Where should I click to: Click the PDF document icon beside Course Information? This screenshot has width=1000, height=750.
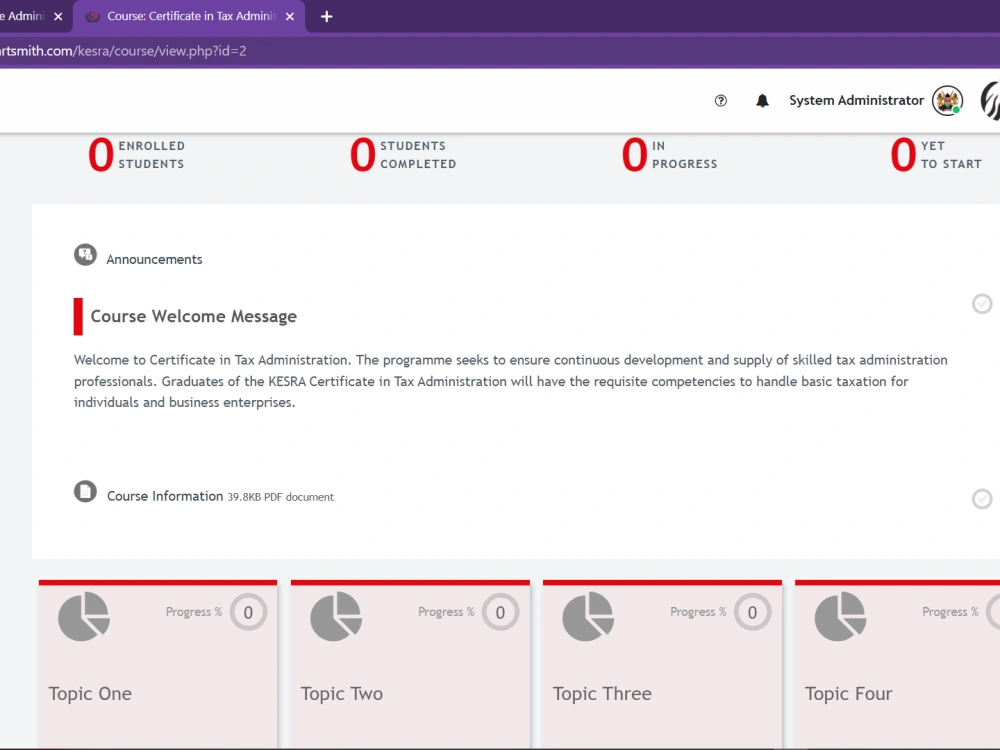coord(85,492)
